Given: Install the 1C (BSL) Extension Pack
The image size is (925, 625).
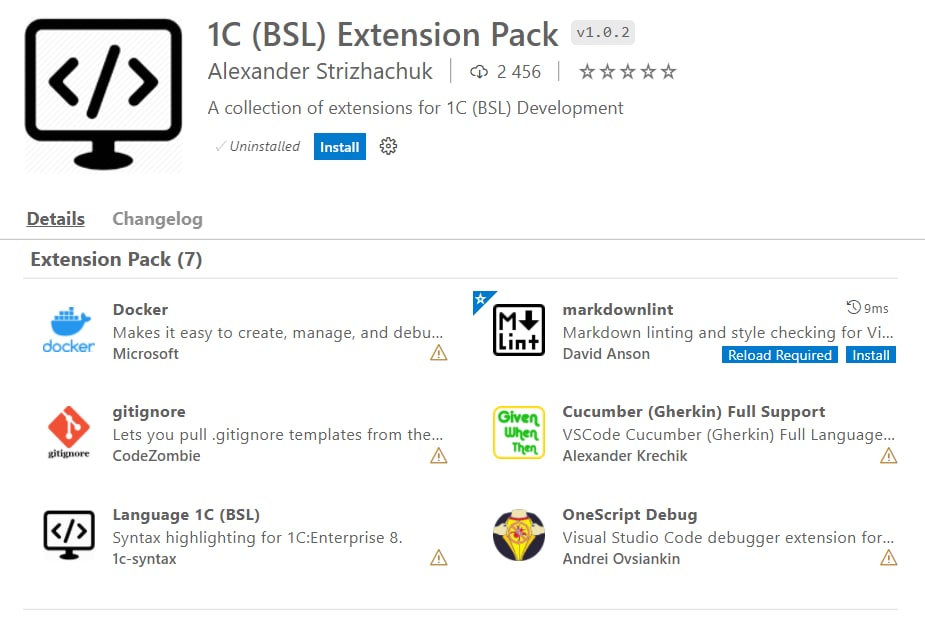Looking at the screenshot, I should pyautogui.click(x=340, y=146).
